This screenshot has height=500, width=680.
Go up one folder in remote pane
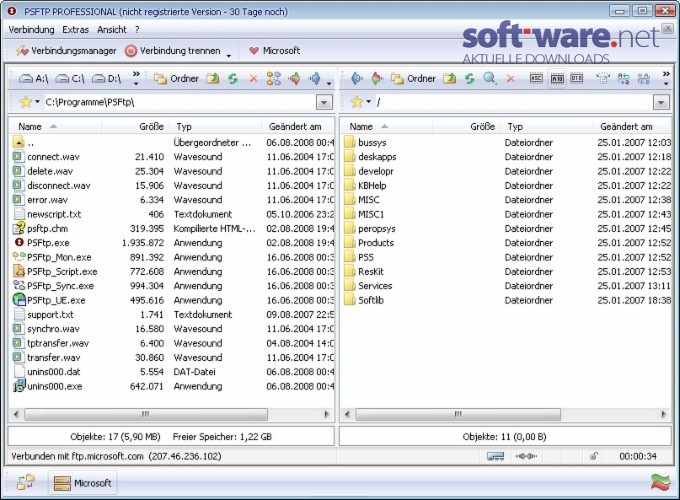pyautogui.click(x=450, y=78)
